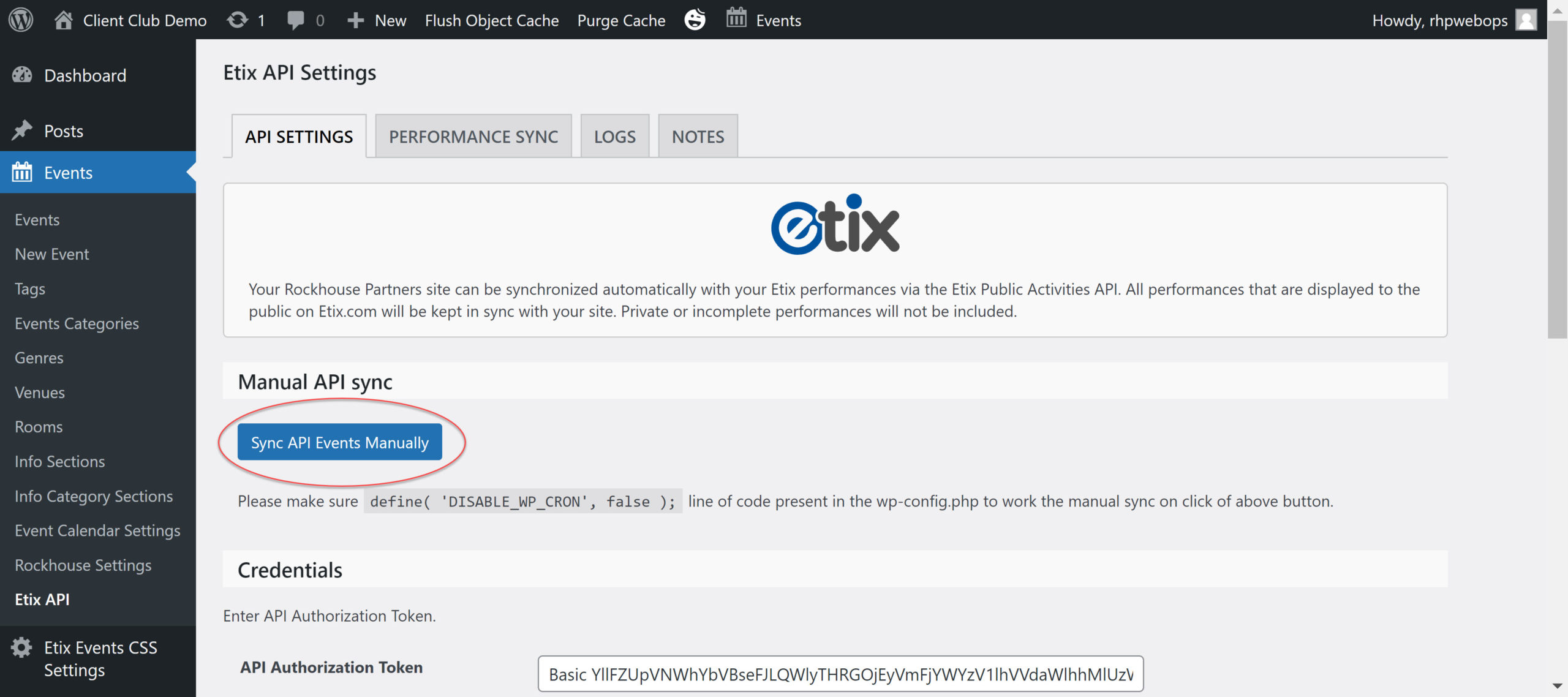This screenshot has width=1568, height=697.
Task: Open Rockhouse Settings in the sidebar
Action: (x=83, y=565)
